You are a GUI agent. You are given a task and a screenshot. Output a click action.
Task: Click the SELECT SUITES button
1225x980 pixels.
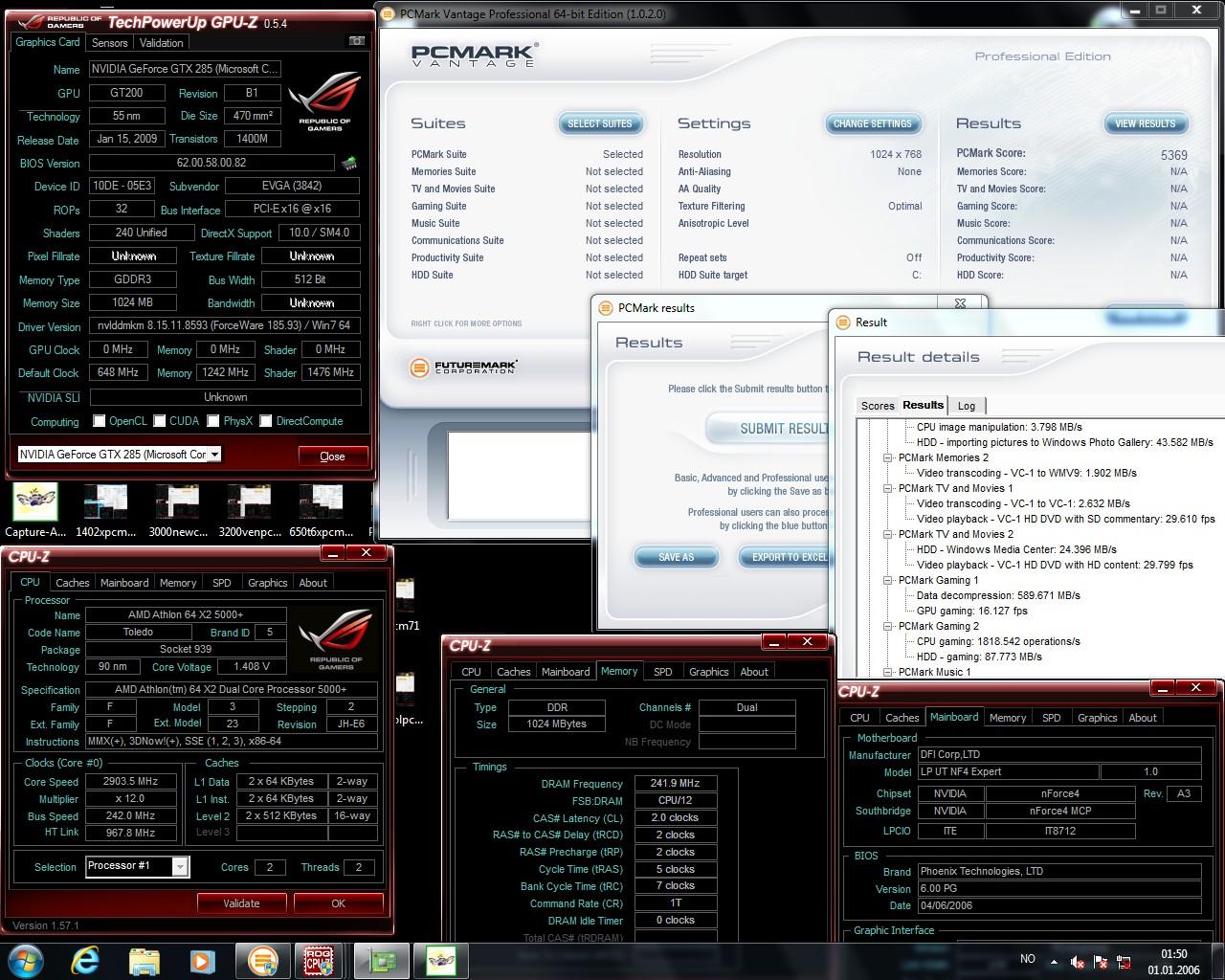click(x=600, y=123)
